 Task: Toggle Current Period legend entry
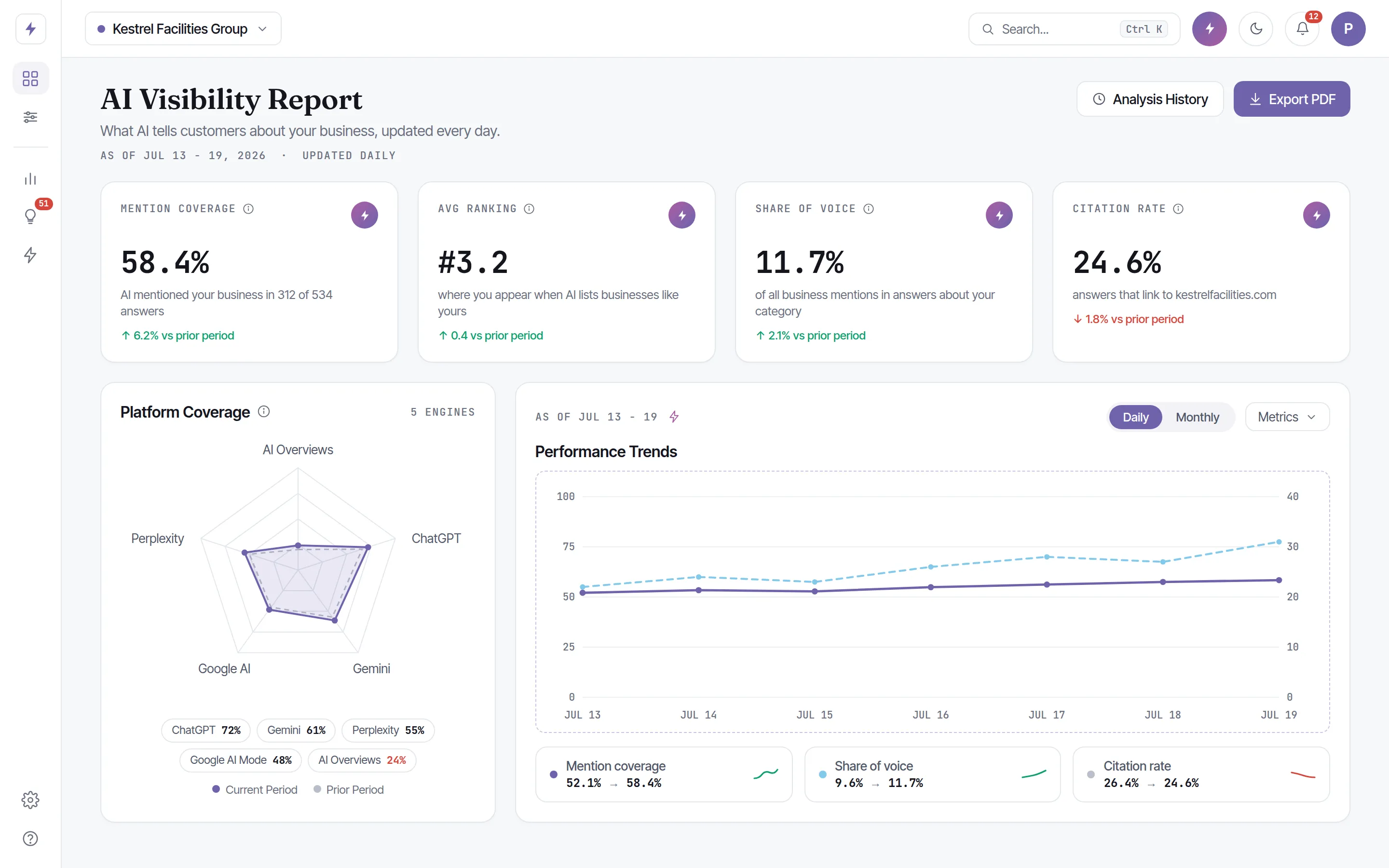(255, 790)
